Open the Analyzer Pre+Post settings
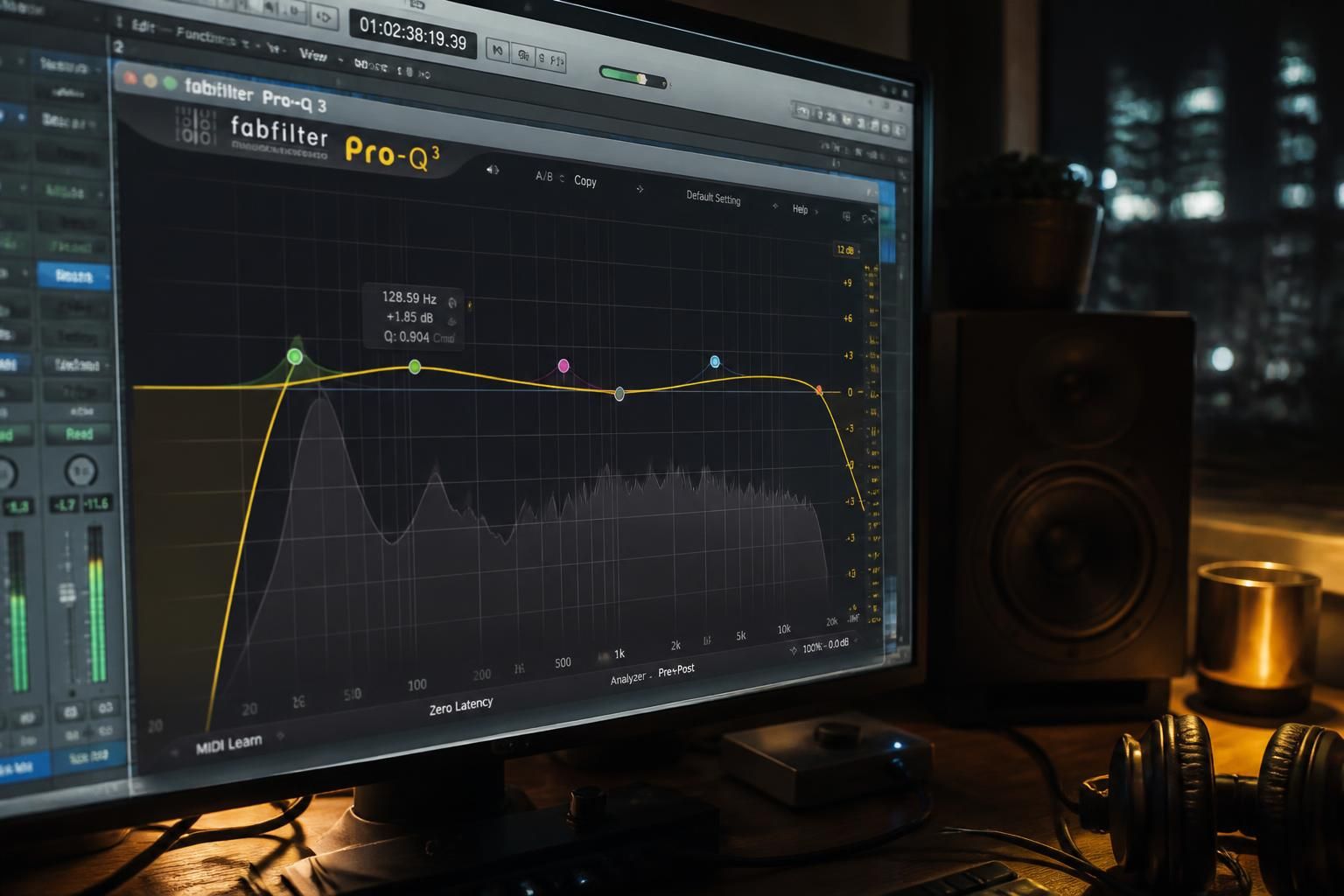1344x896 pixels. pyautogui.click(x=653, y=674)
